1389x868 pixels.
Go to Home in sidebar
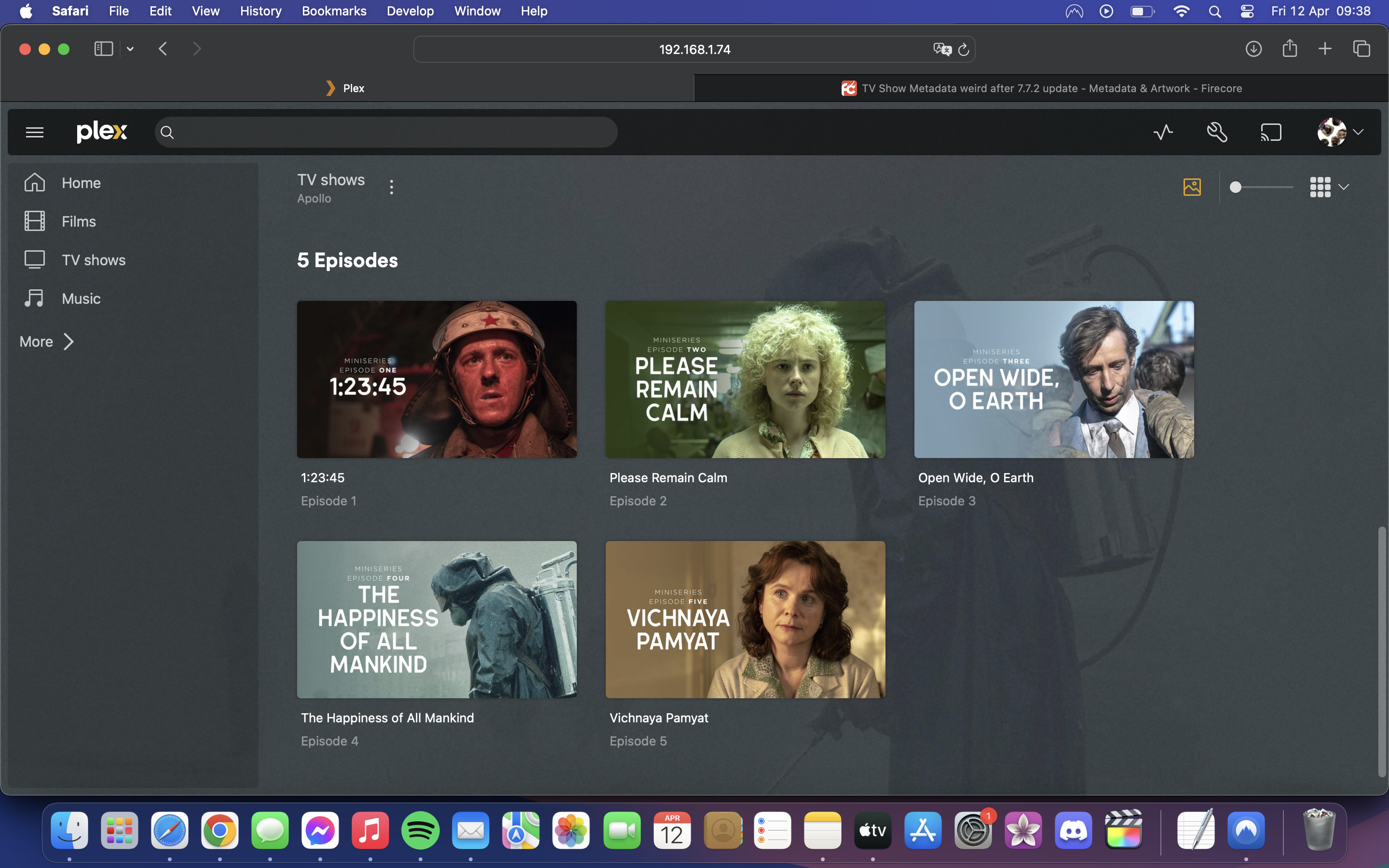81,183
